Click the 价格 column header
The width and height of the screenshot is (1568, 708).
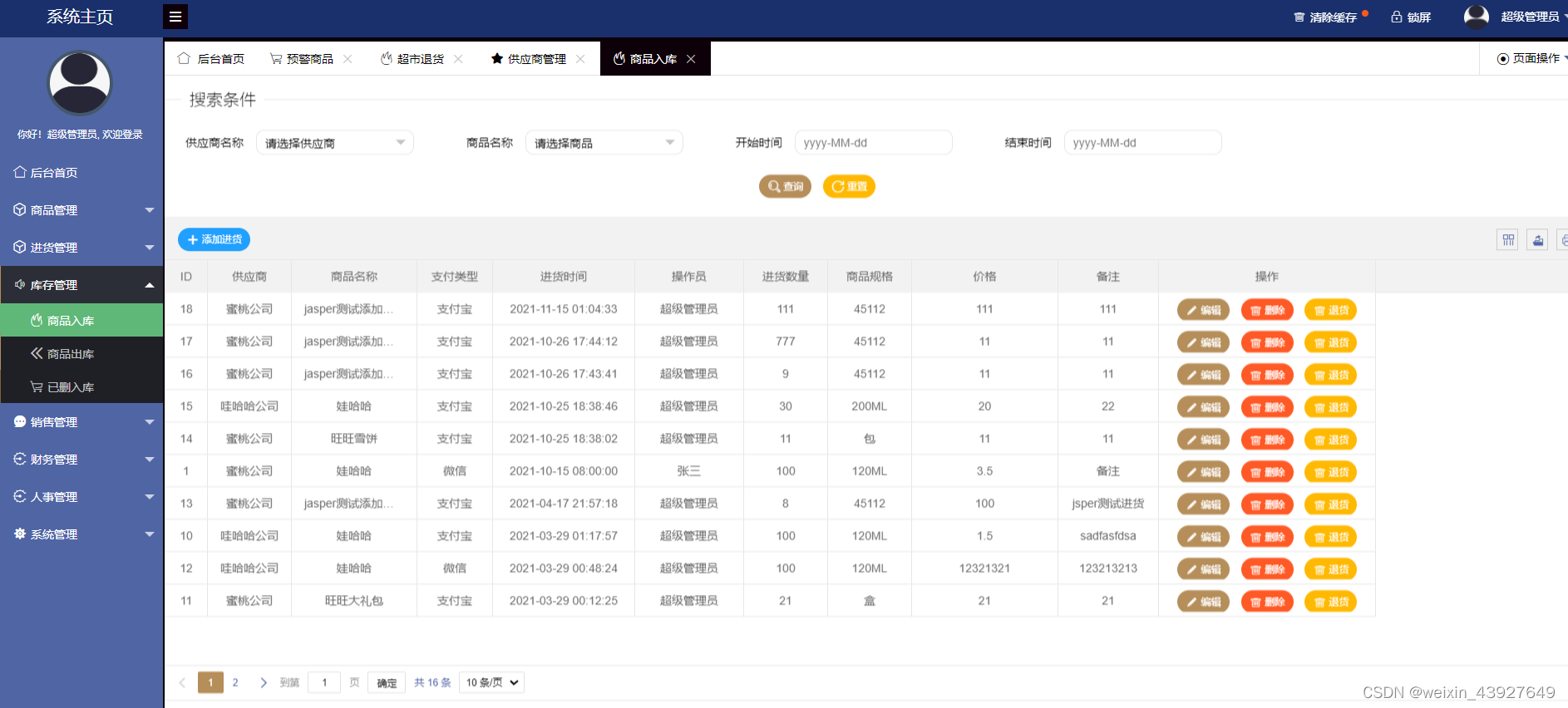984,277
